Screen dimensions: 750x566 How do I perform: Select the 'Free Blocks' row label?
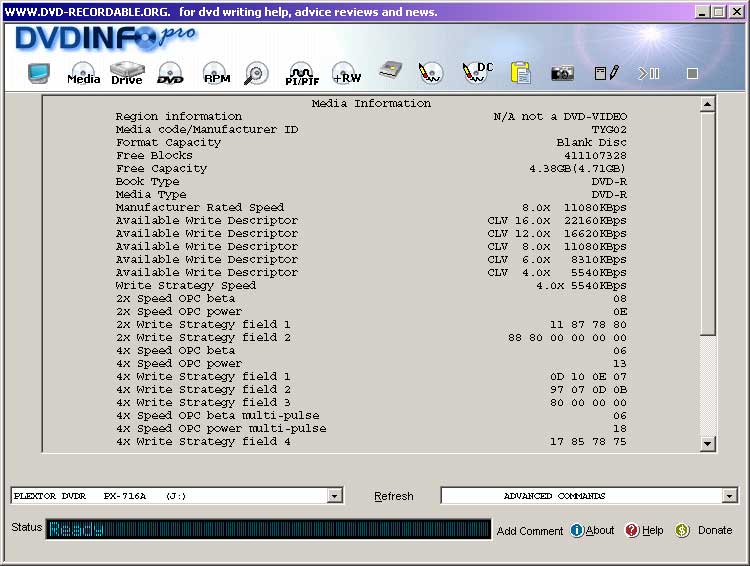coord(154,155)
